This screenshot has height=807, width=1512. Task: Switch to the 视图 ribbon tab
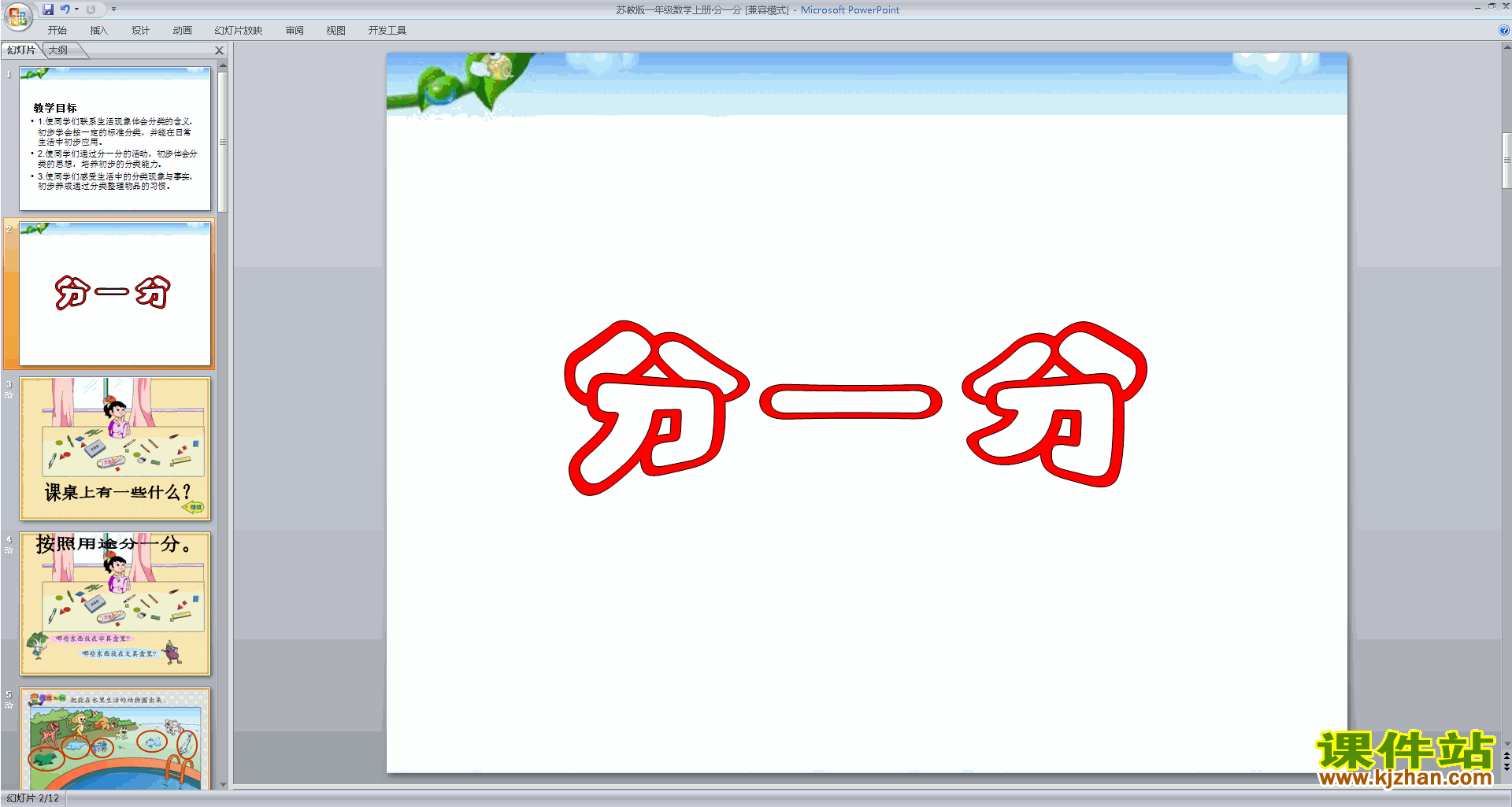[x=336, y=31]
